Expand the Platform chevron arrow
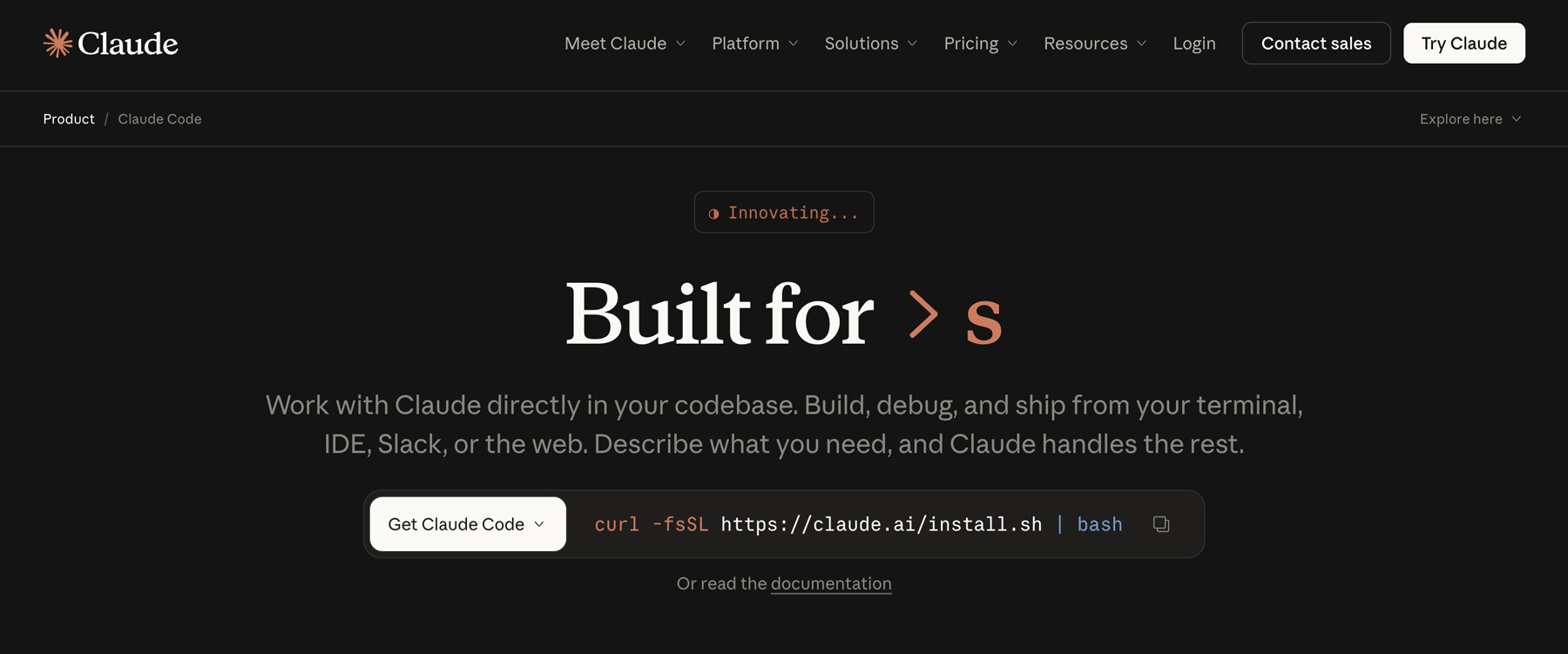Screen dimensions: 1568x654 pos(793,44)
